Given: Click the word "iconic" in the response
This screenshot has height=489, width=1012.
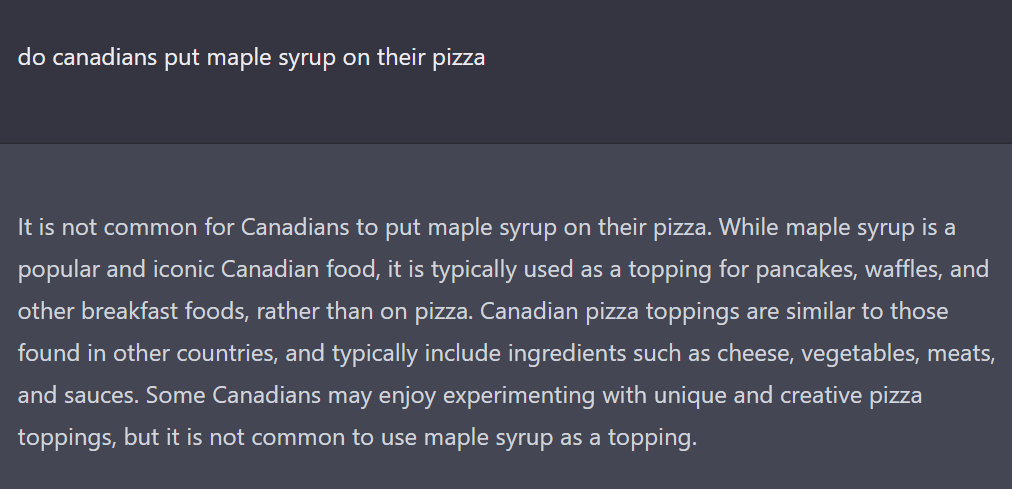Looking at the screenshot, I should coord(183,269).
